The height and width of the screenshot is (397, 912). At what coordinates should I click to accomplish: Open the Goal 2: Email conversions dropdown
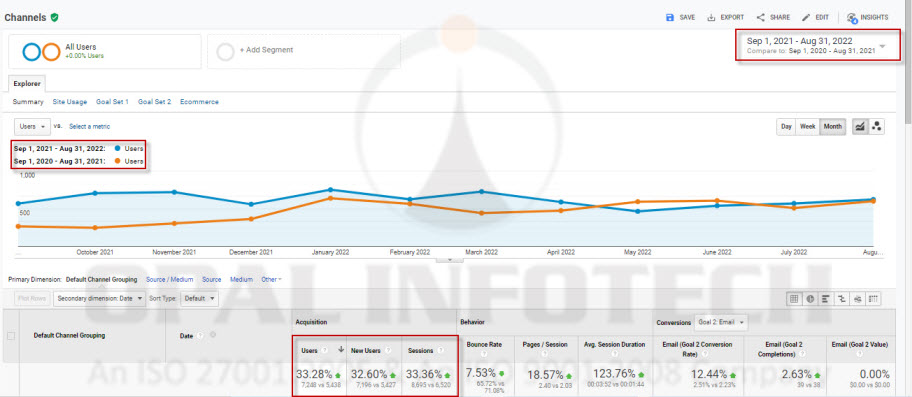[720, 322]
